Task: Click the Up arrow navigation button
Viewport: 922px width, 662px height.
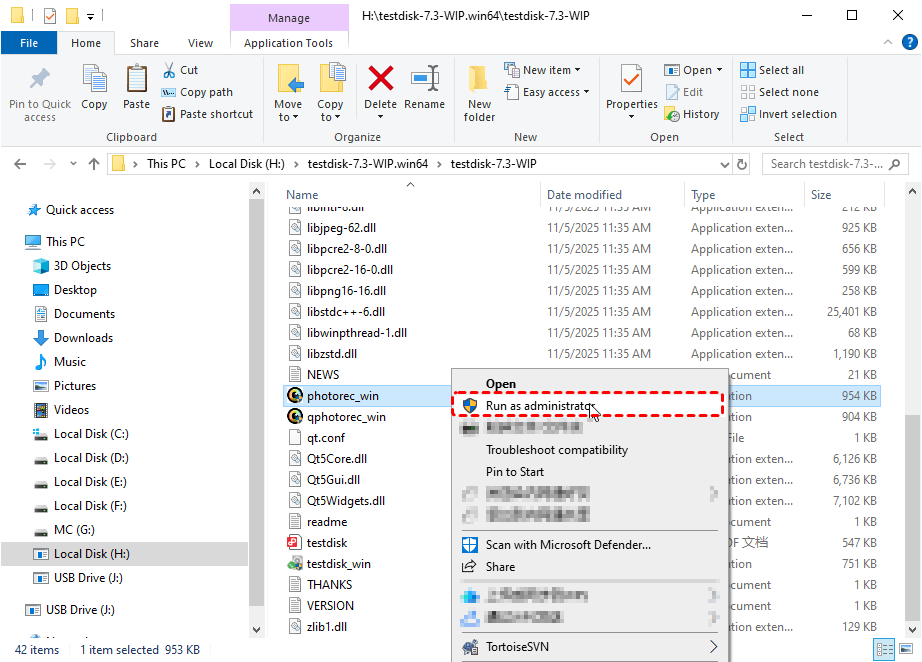Action: (x=94, y=164)
